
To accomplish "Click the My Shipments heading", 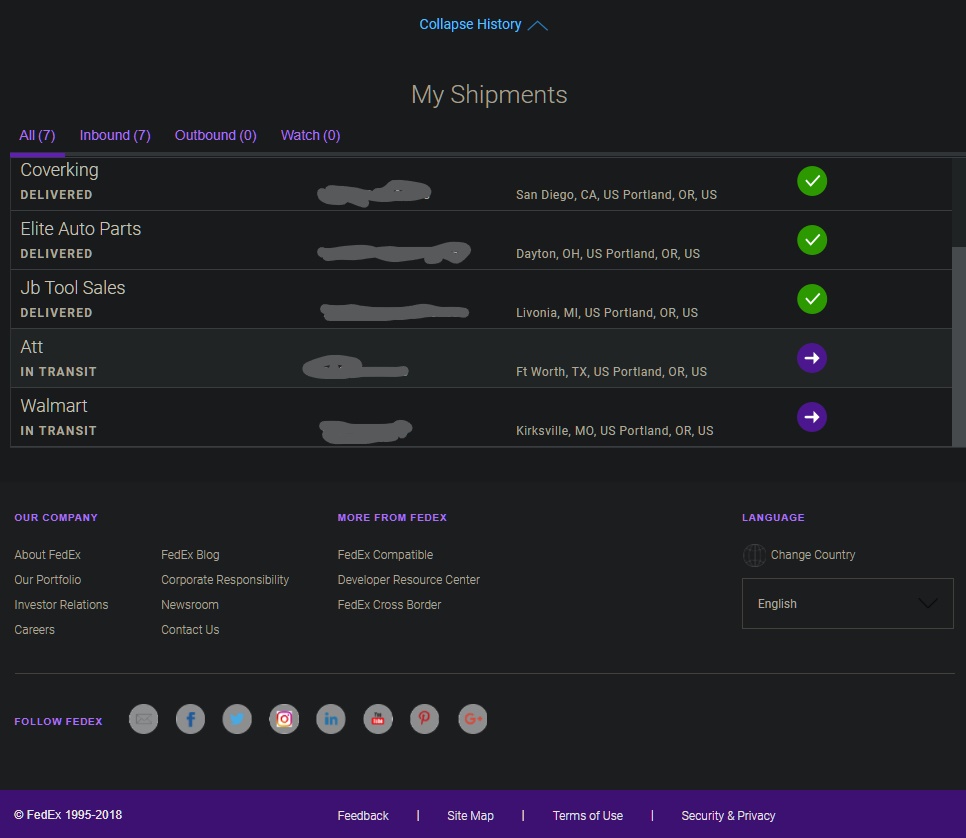I will [x=489, y=96].
